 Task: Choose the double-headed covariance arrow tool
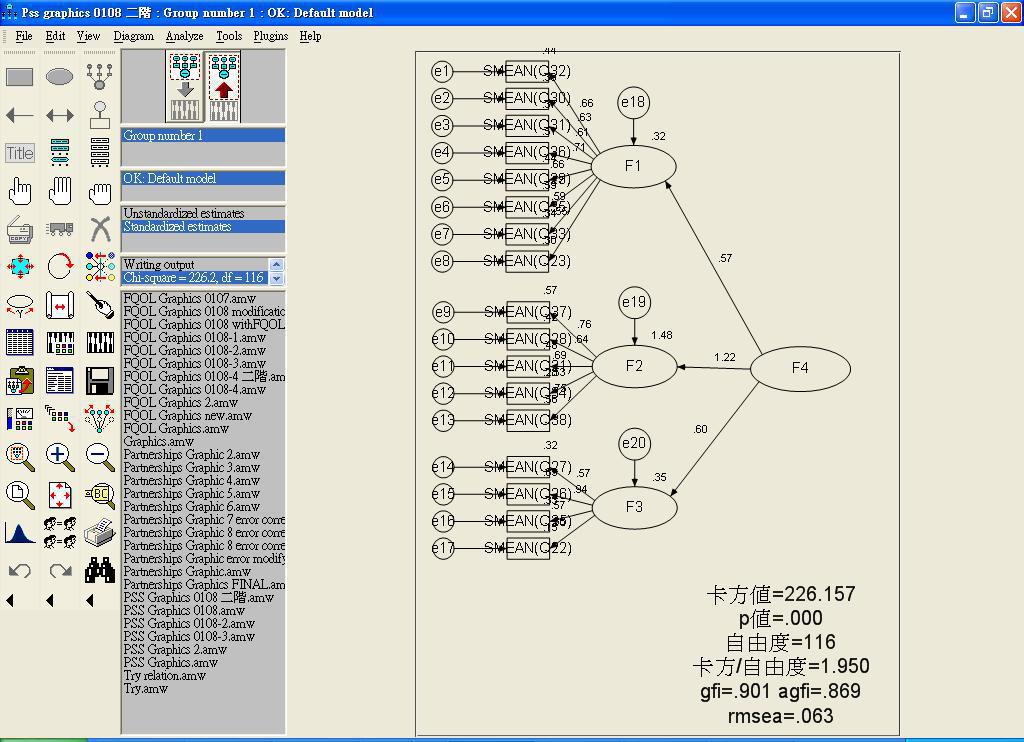click(60, 115)
